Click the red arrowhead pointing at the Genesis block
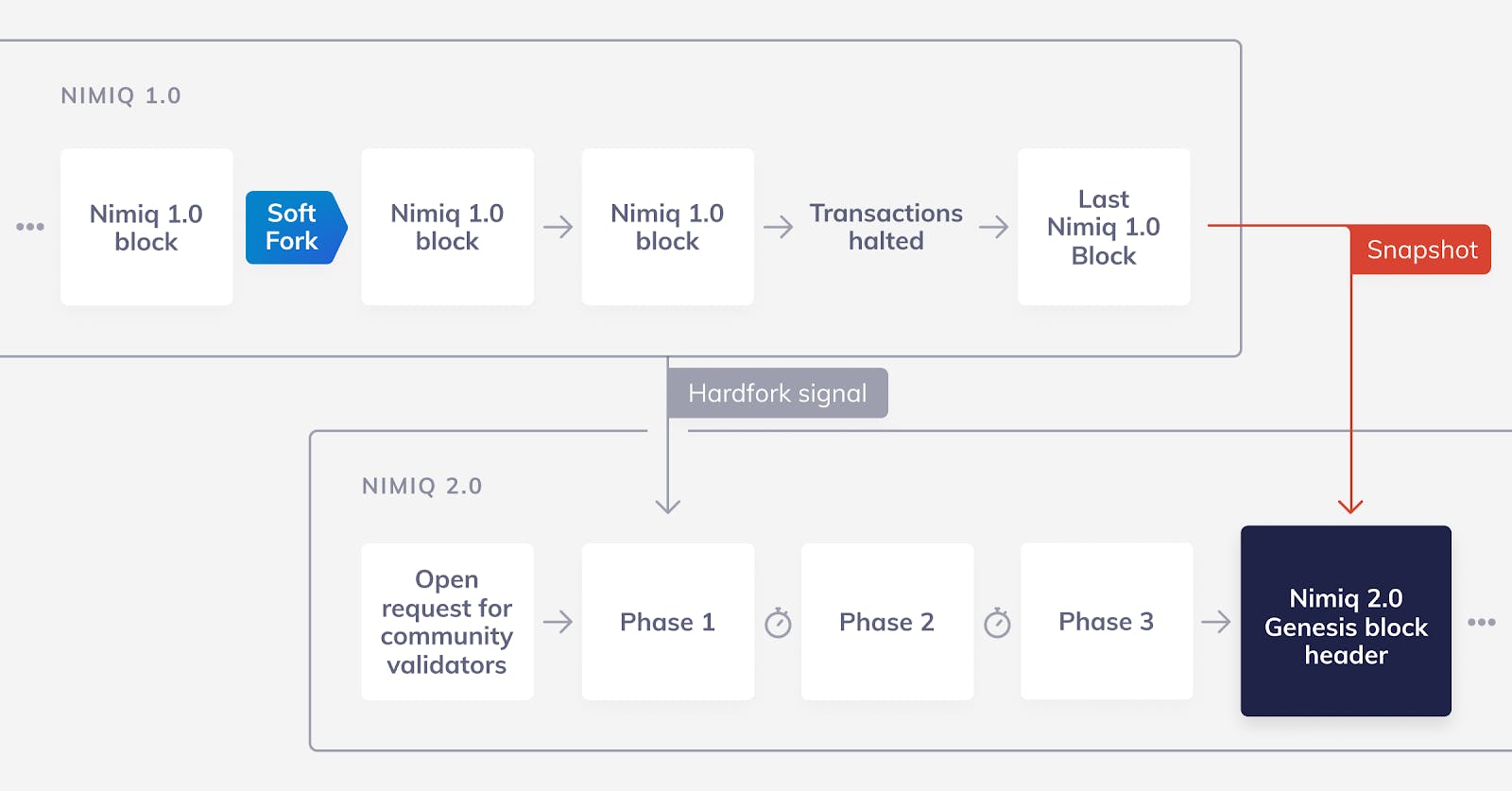 point(1350,506)
